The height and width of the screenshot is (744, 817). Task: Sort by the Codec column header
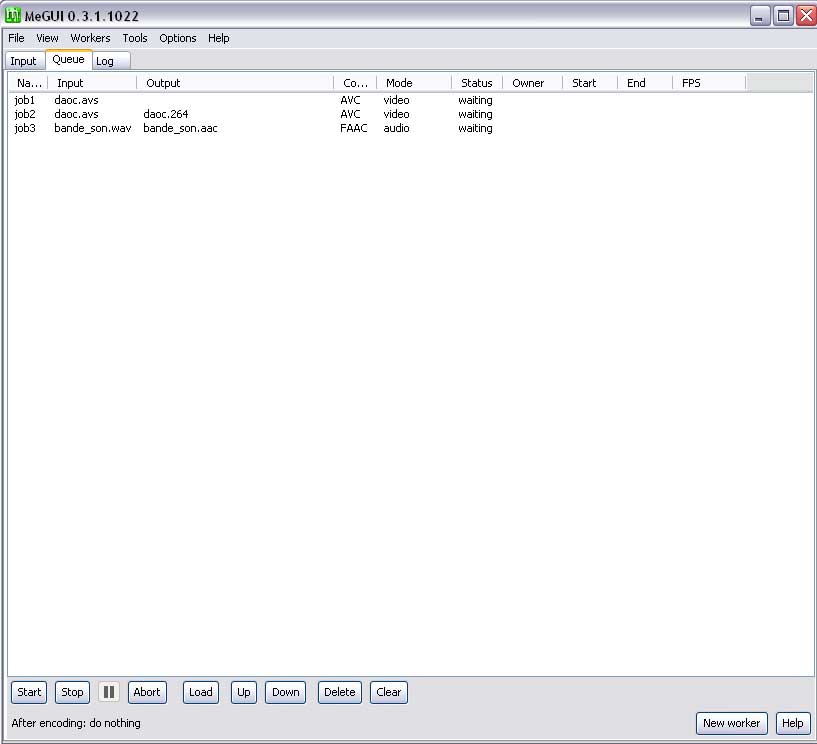[355, 83]
